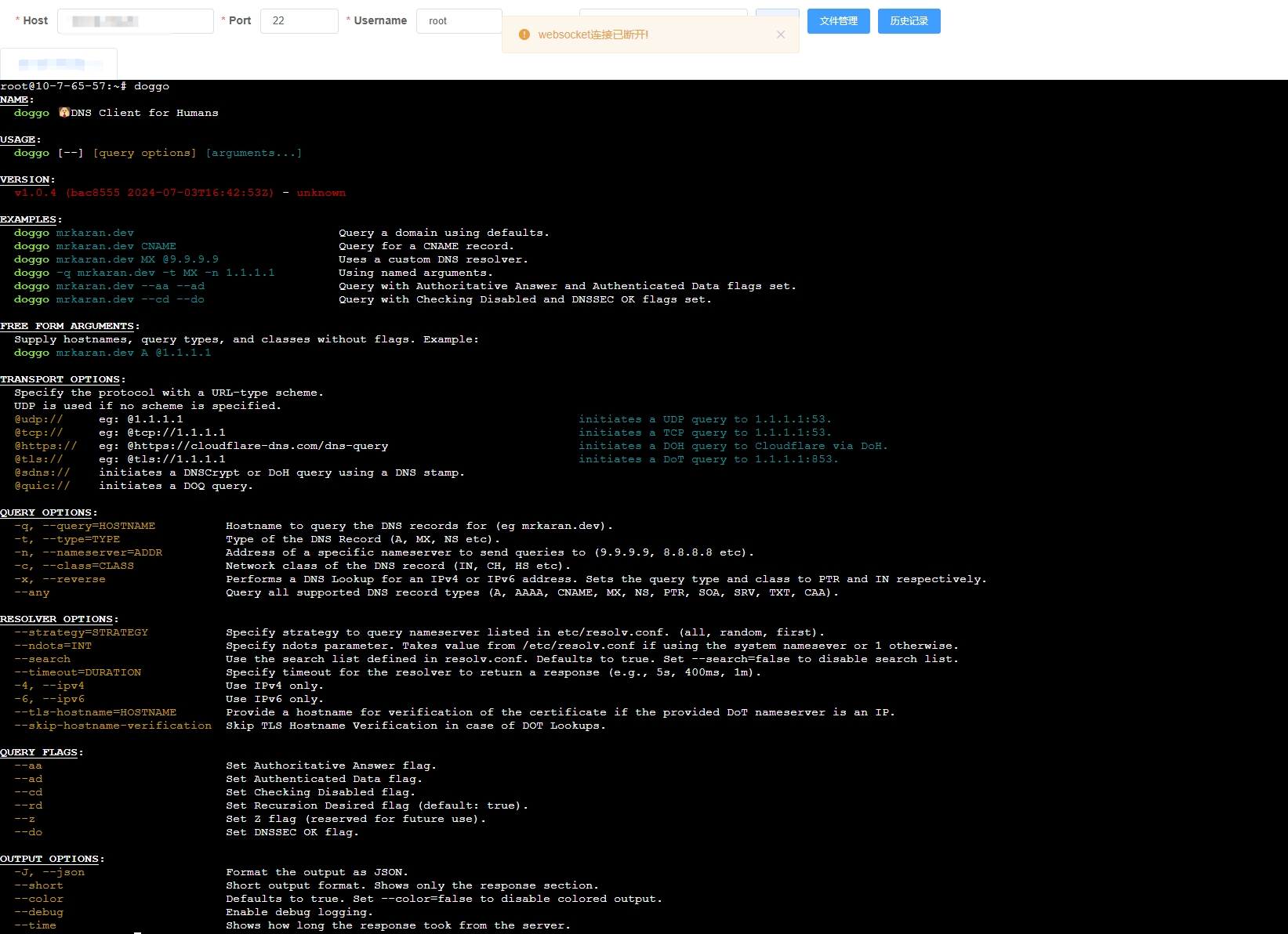1288x934 pixels.
Task: Click the '@udp://' scheme entry
Action: point(38,419)
